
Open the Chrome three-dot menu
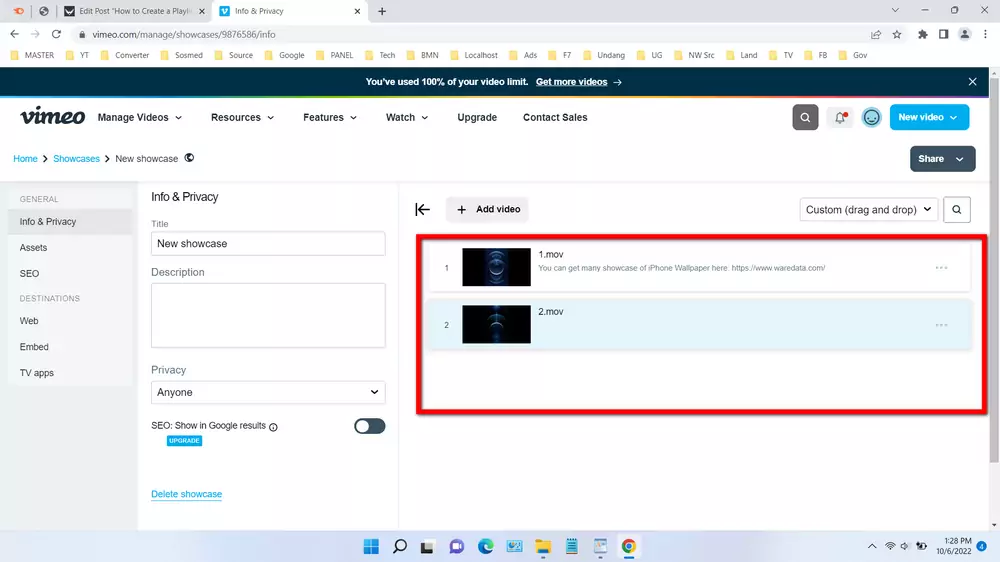pos(985,34)
